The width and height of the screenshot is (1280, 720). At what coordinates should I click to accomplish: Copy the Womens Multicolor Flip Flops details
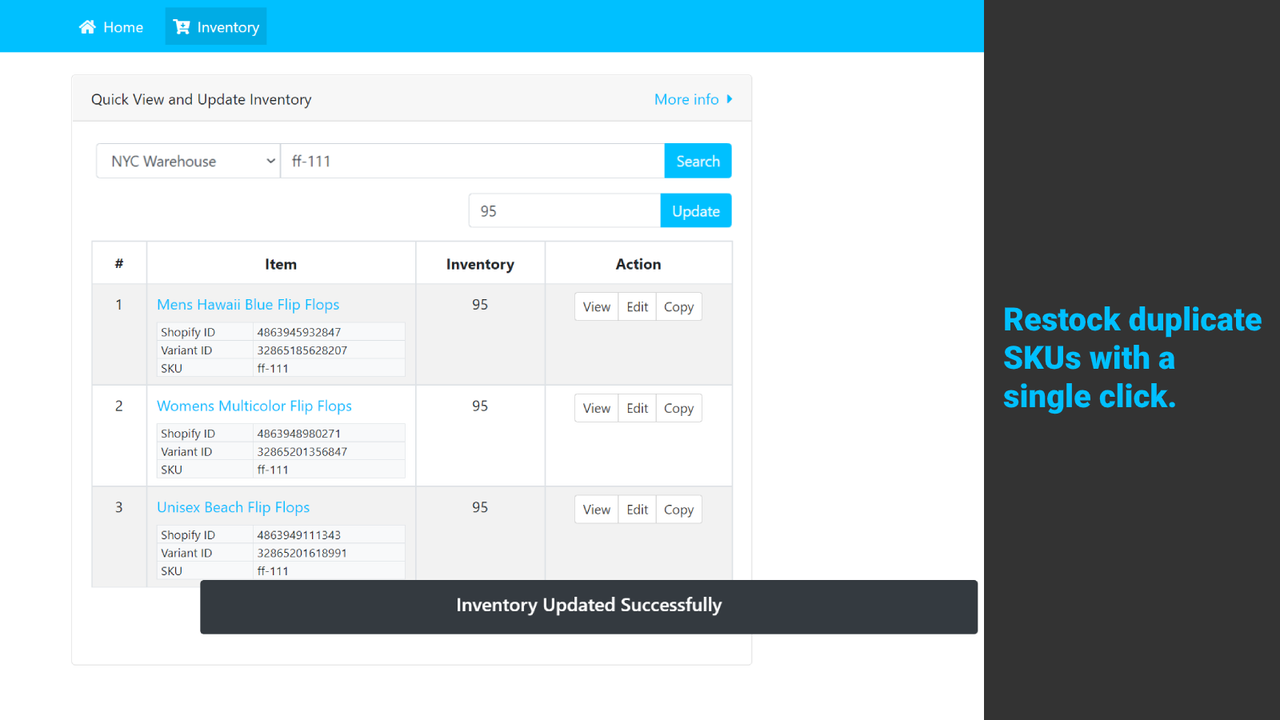(x=679, y=408)
